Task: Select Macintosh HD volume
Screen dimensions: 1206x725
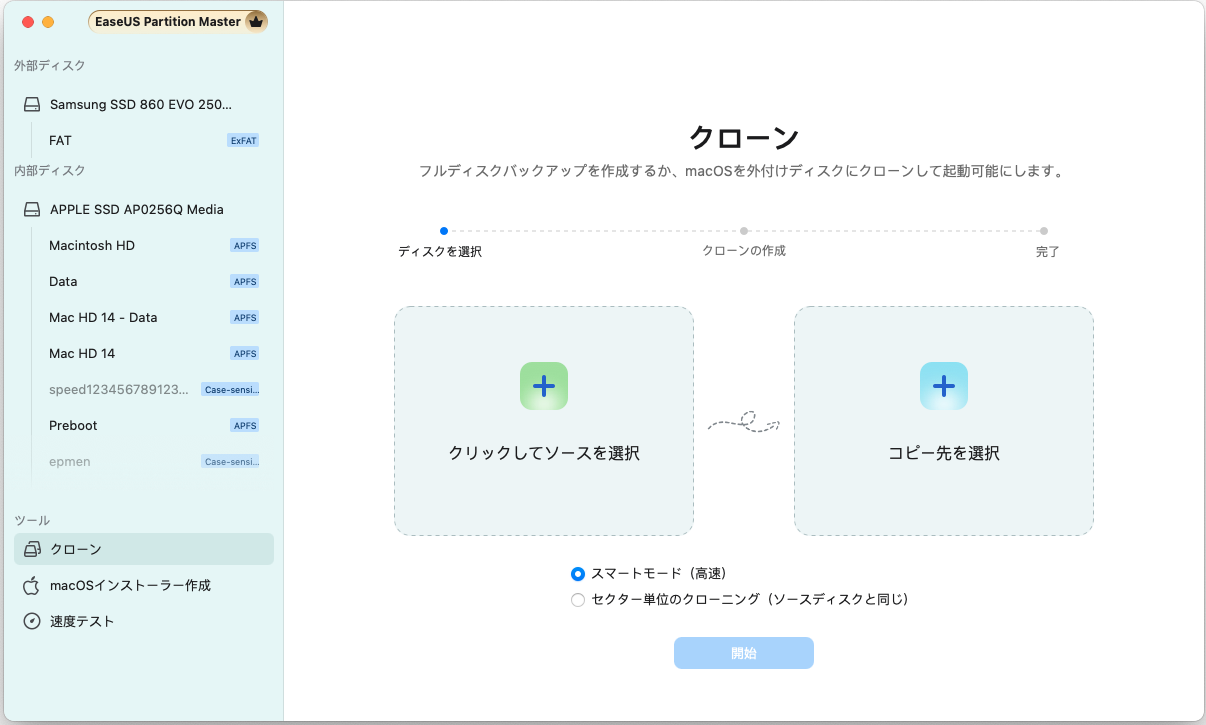Action: (x=92, y=246)
